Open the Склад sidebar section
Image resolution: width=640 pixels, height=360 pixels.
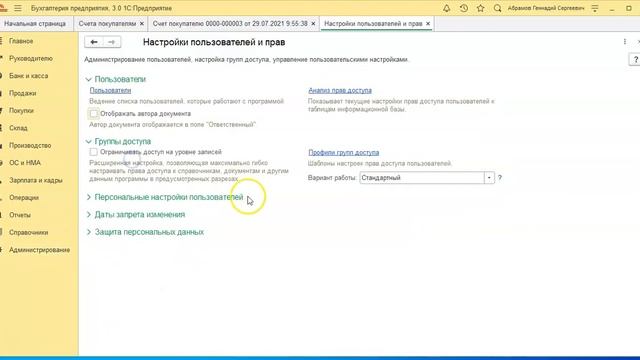pyautogui.click(x=18, y=128)
